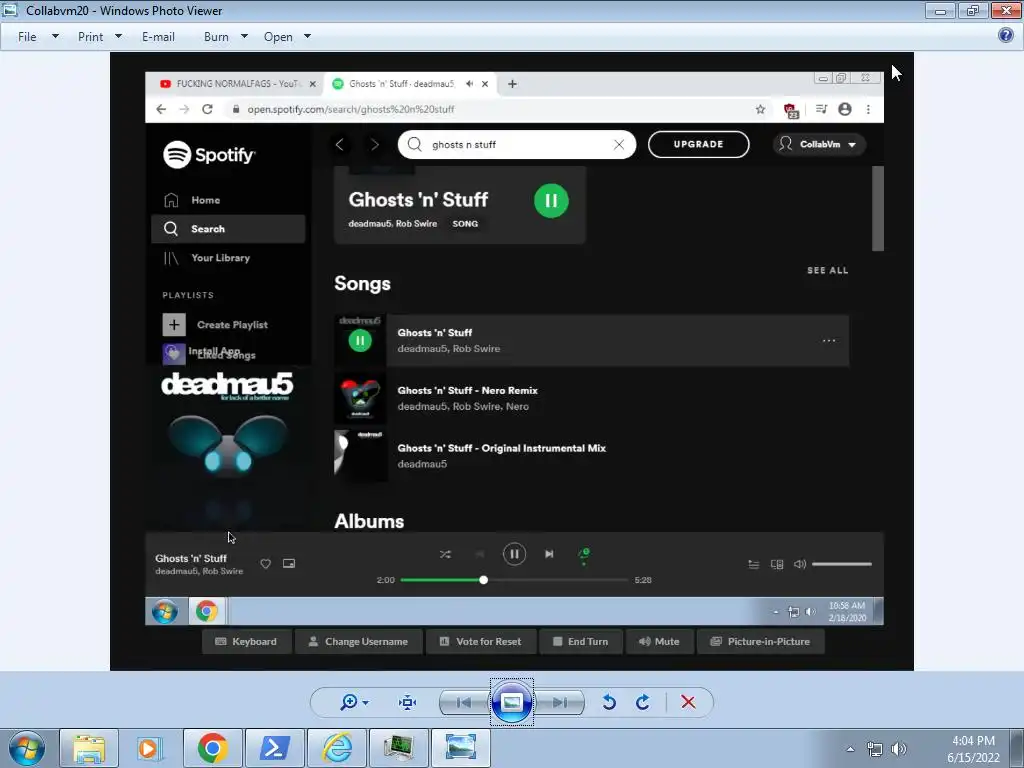Click the Photo Viewer help icon
The width and height of the screenshot is (1024, 768).
click(1006, 35)
